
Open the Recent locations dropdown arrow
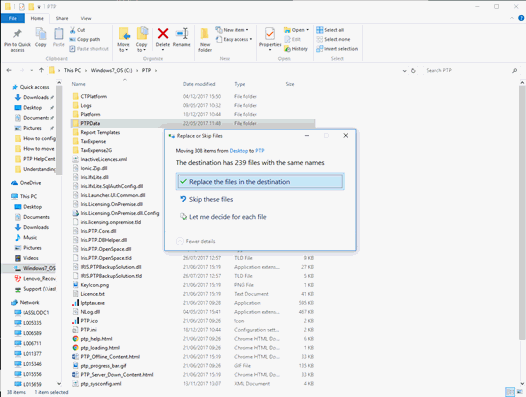tap(32, 70)
